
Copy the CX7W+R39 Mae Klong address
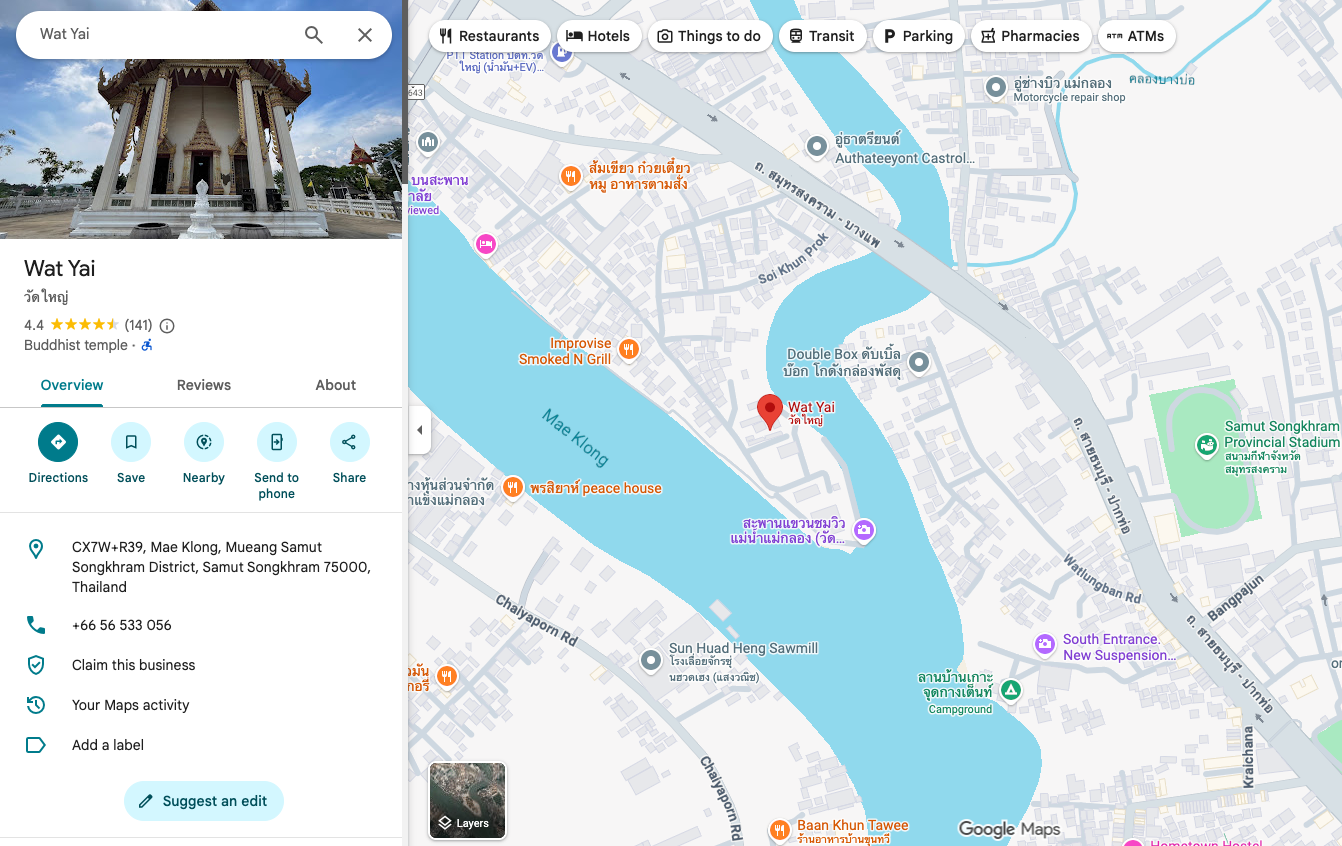(x=201, y=567)
